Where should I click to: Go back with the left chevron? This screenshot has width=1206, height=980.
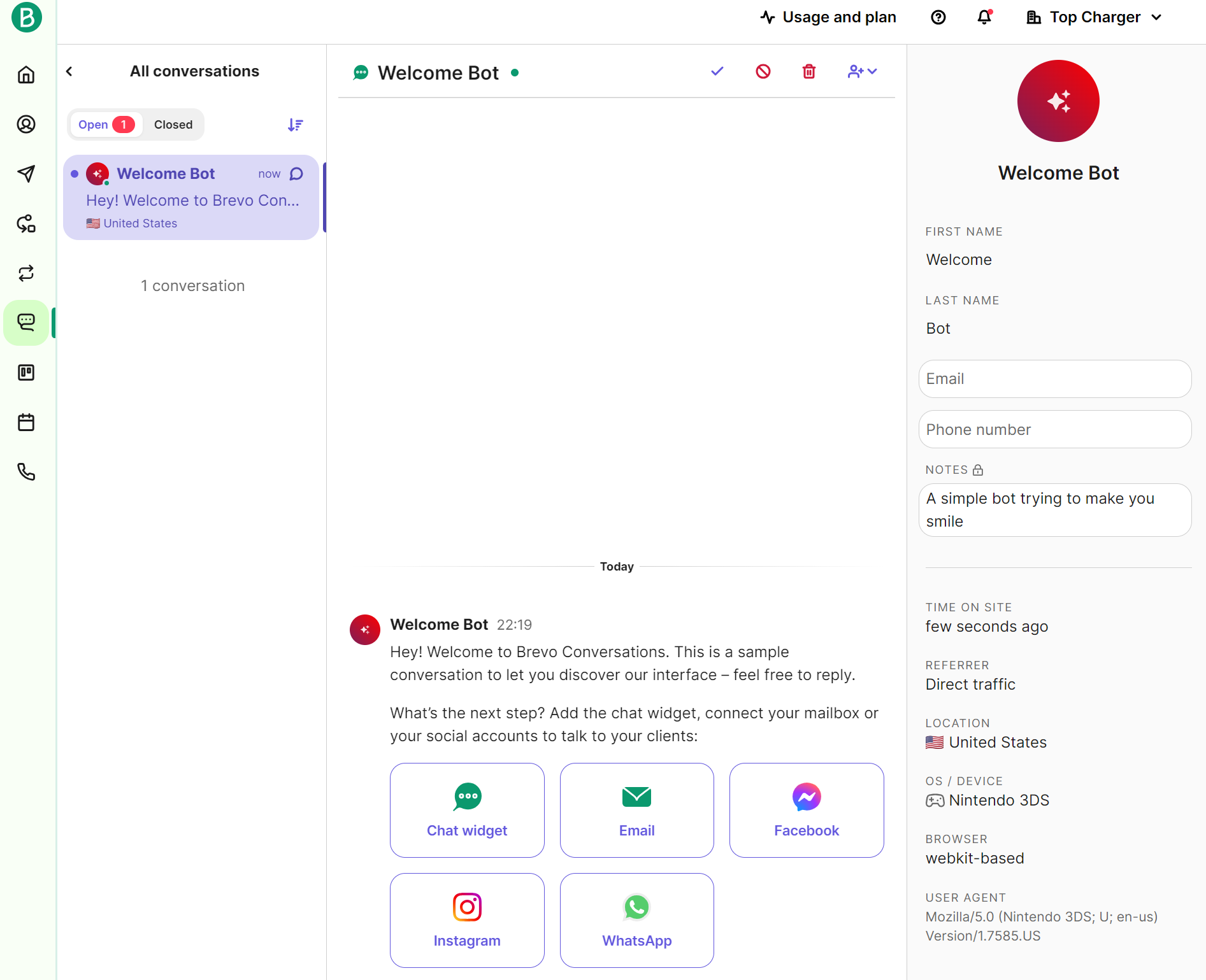click(x=69, y=71)
